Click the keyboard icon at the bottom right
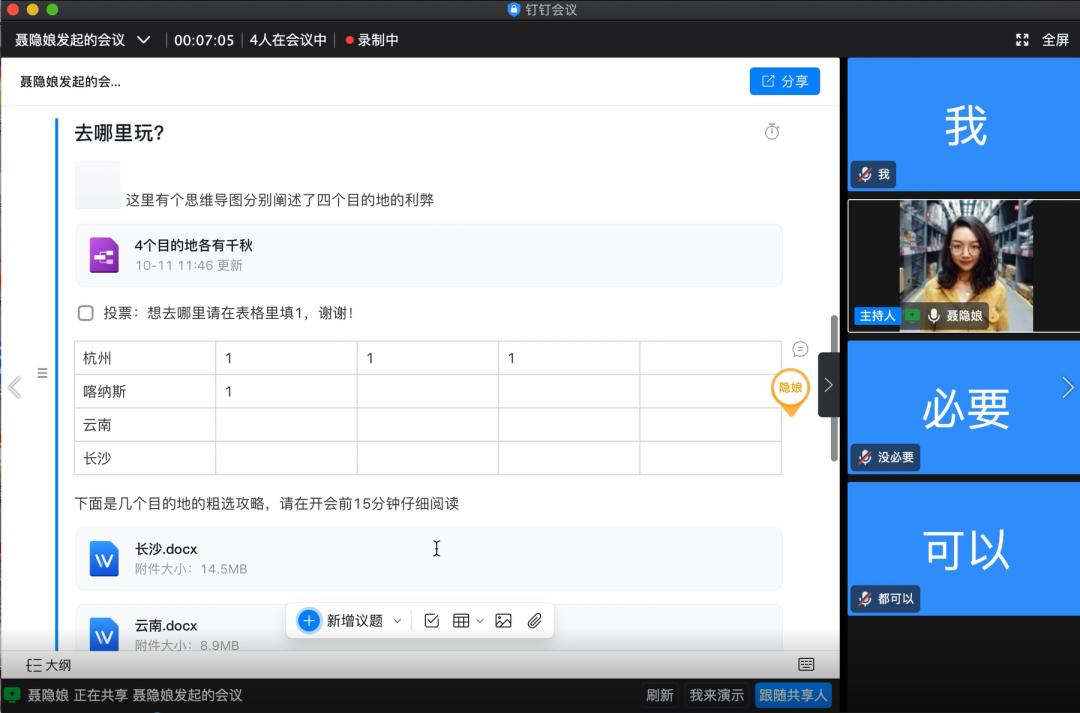 point(806,662)
